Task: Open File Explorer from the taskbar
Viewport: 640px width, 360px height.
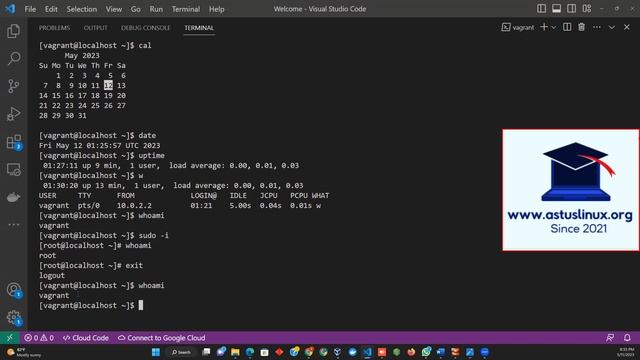Action: pos(235,352)
